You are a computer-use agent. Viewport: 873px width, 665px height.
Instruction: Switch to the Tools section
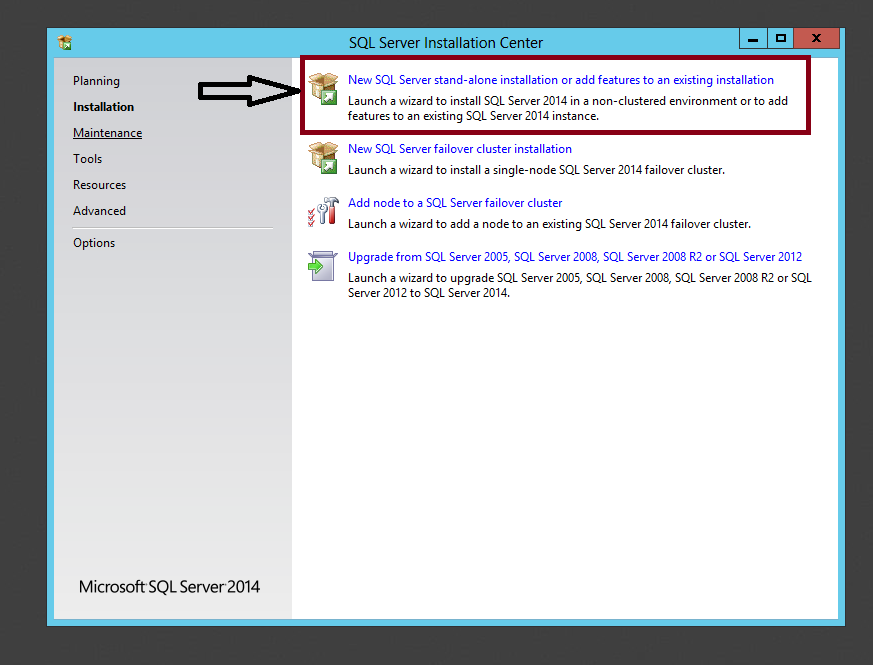pos(87,159)
